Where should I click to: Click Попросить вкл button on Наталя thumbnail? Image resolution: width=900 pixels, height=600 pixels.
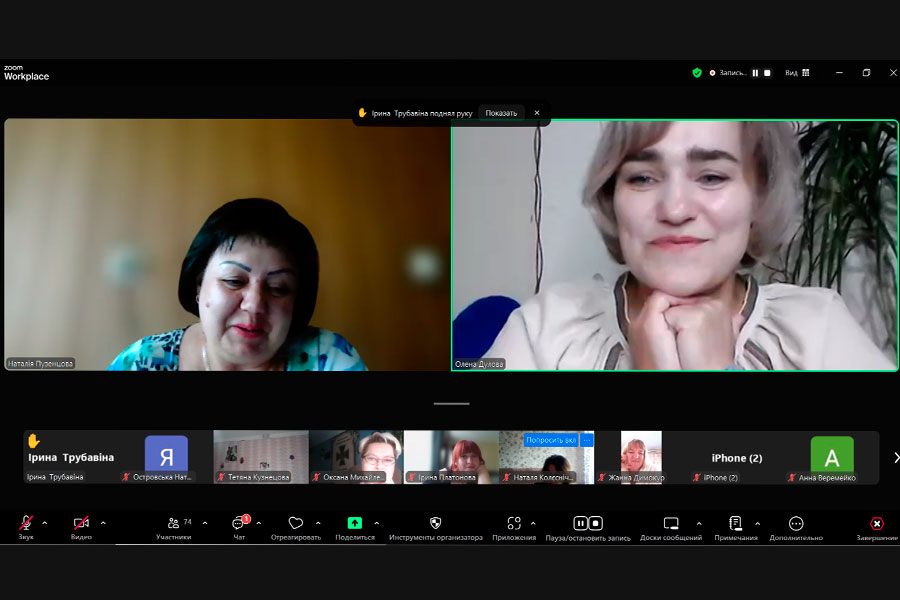pos(551,440)
